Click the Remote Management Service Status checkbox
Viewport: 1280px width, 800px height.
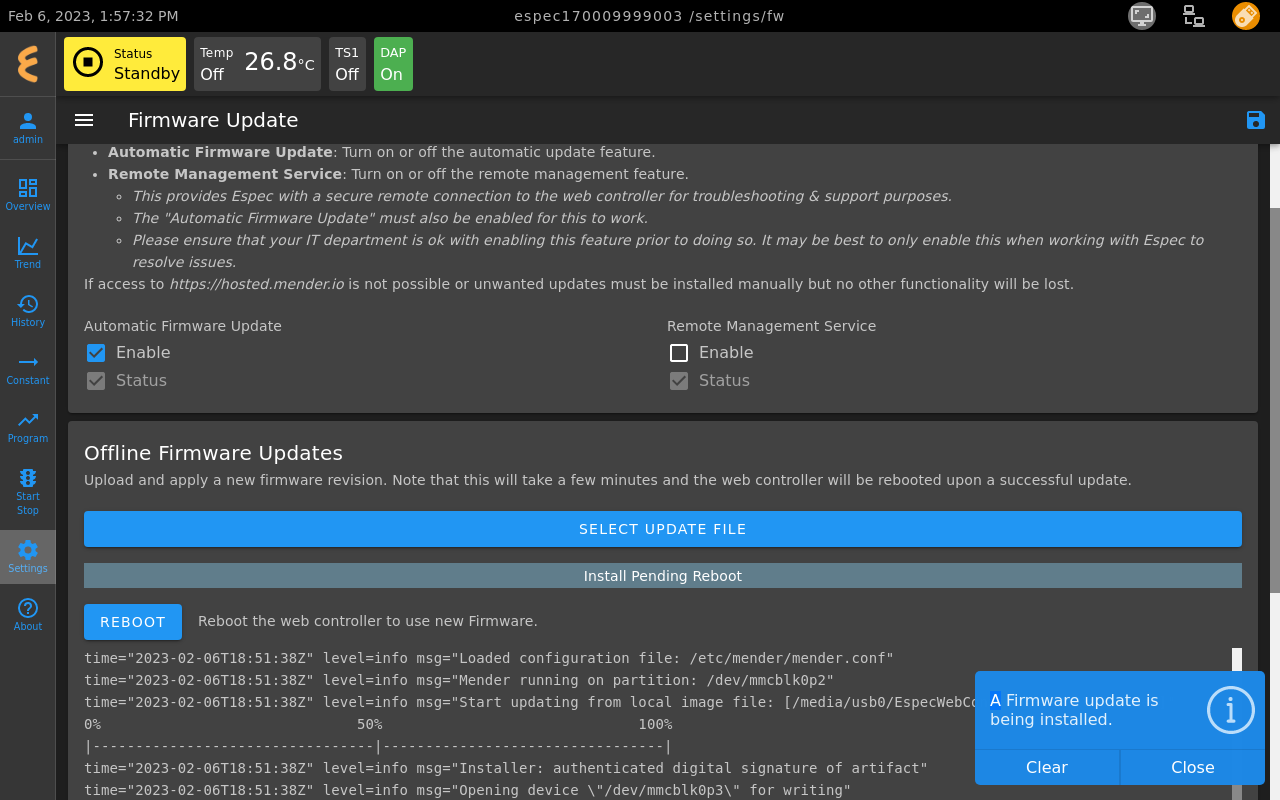(x=679, y=381)
